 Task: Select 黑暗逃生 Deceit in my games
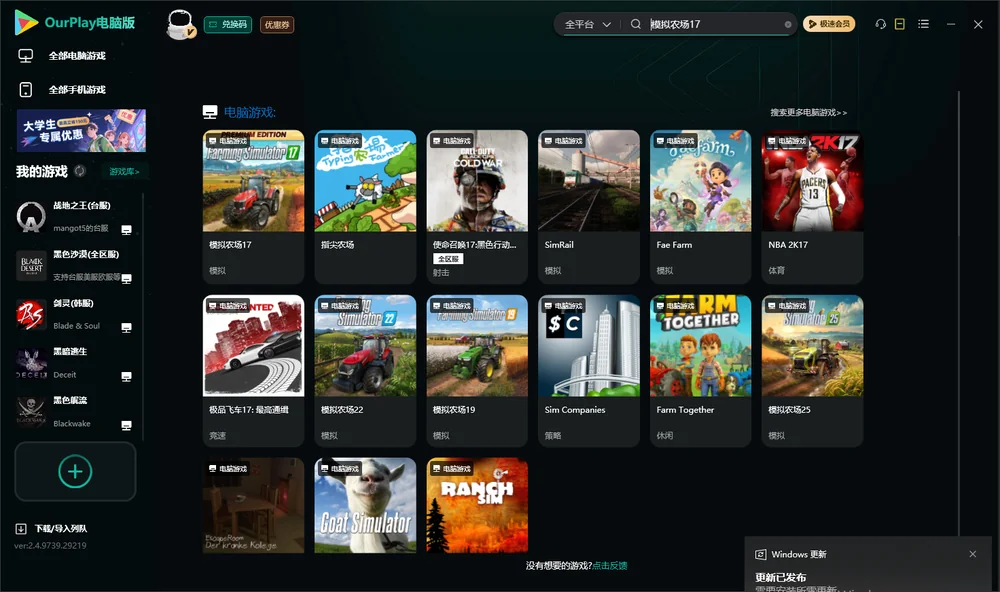coord(75,363)
